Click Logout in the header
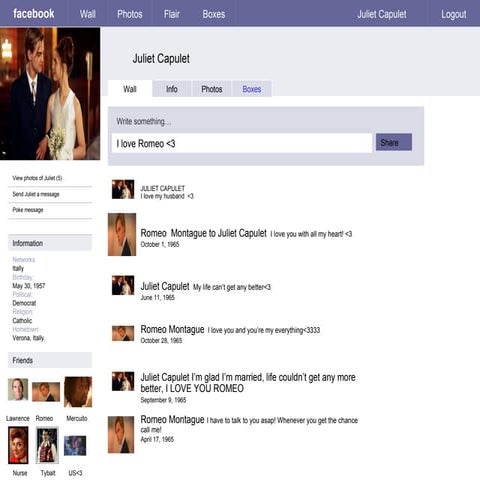Screen dimensions: 480x480 pos(454,14)
